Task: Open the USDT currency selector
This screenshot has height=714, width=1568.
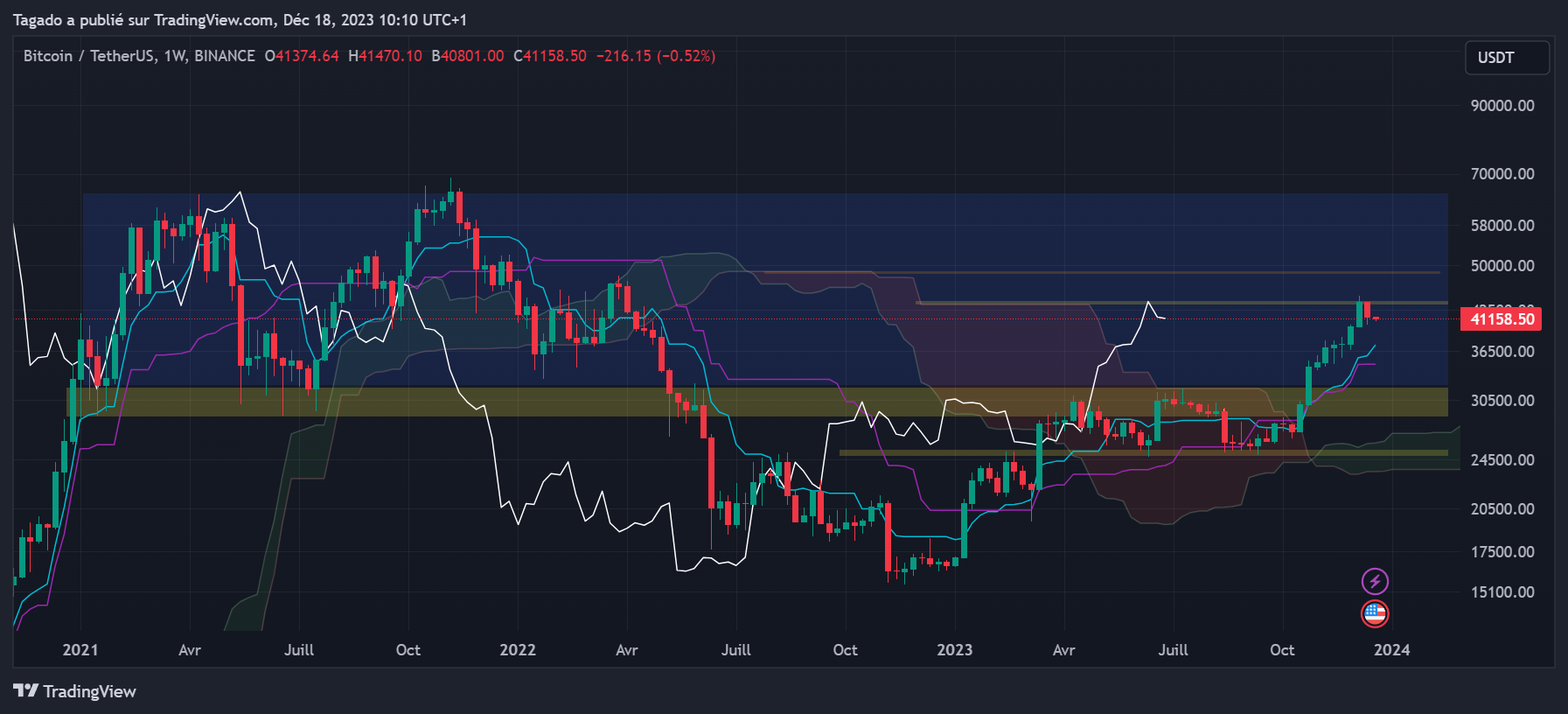Action: 1507,58
